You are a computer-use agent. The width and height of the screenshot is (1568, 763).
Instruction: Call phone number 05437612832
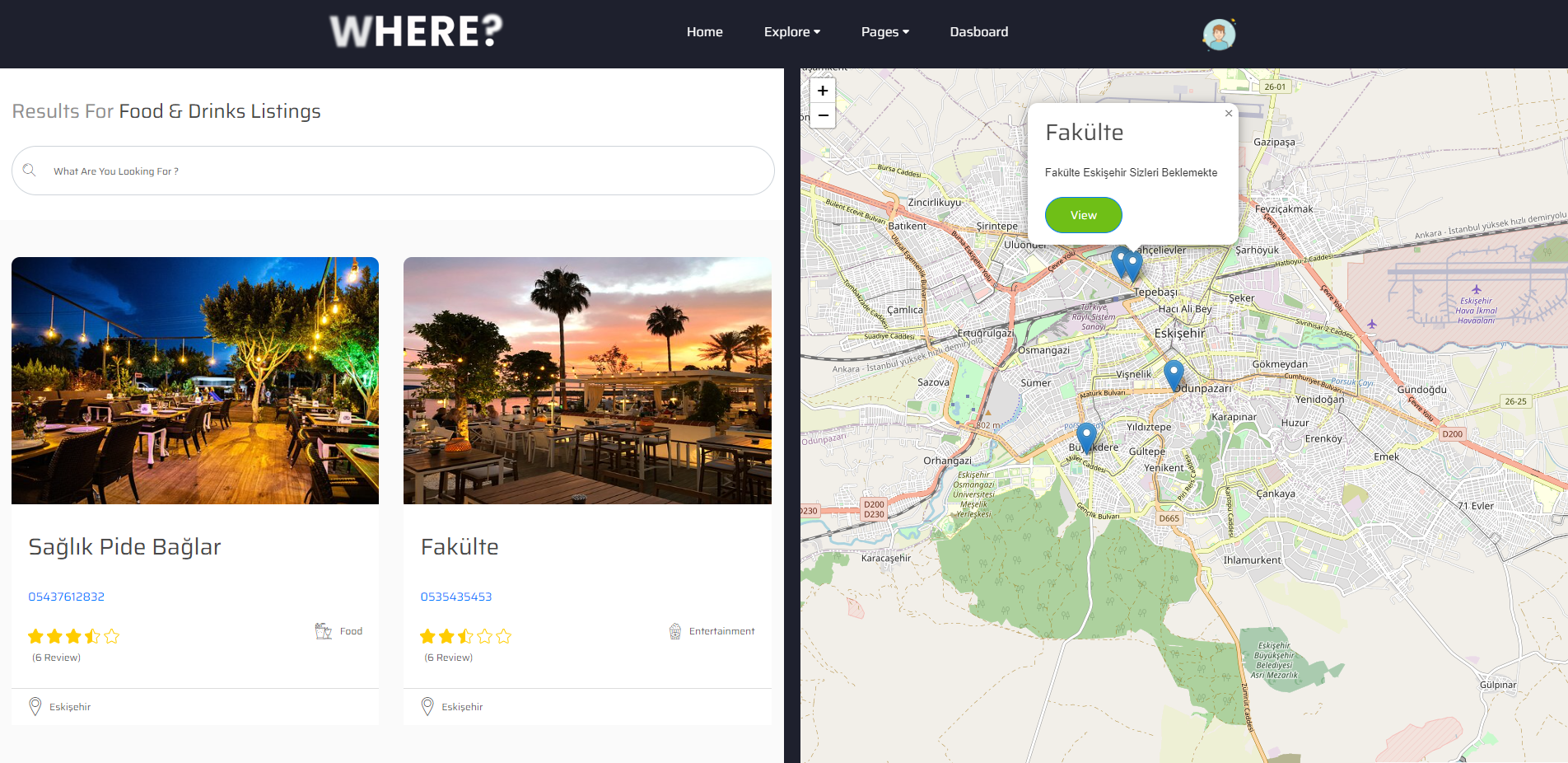pos(67,597)
